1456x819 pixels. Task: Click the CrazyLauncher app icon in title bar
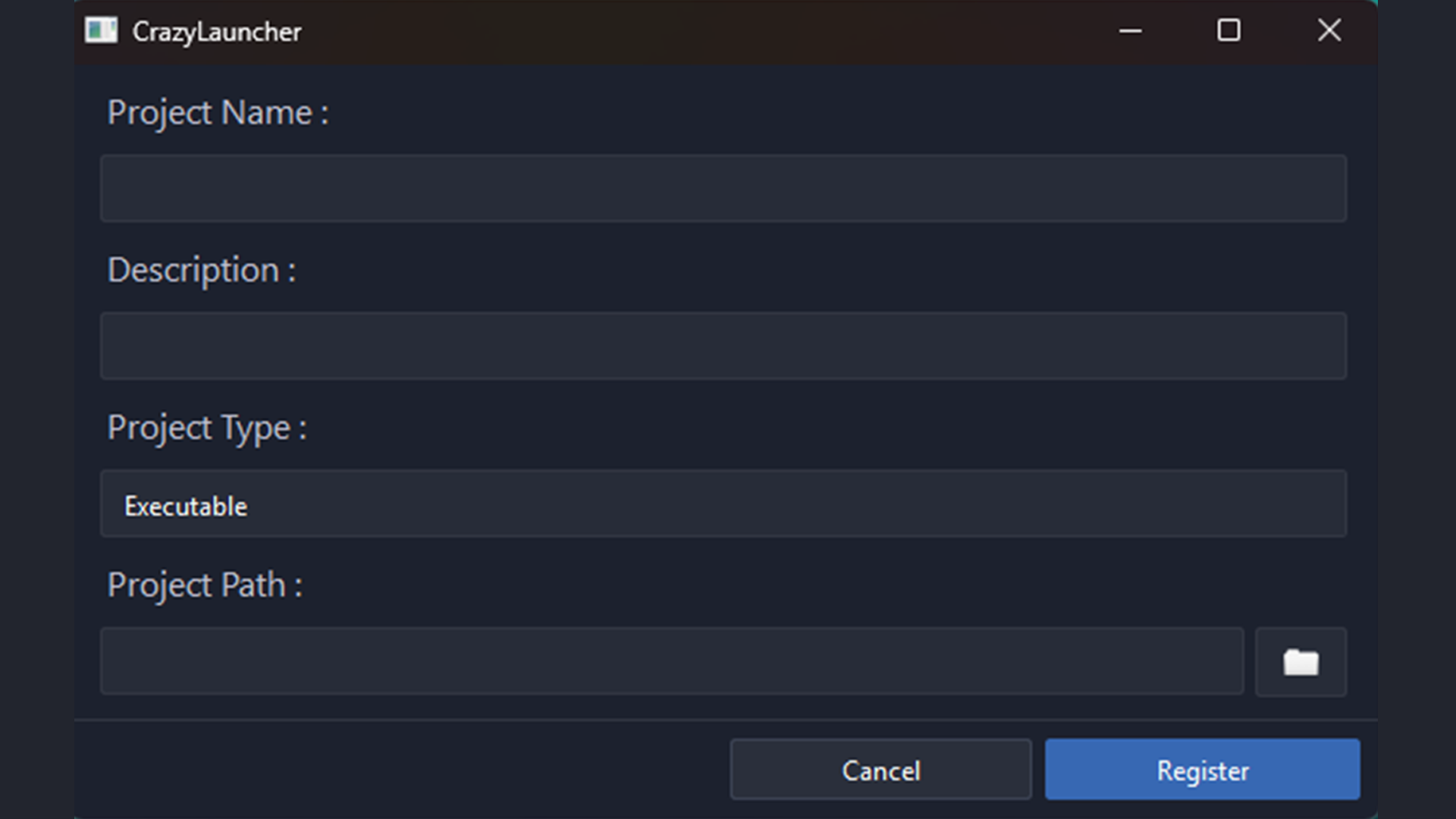(x=101, y=31)
